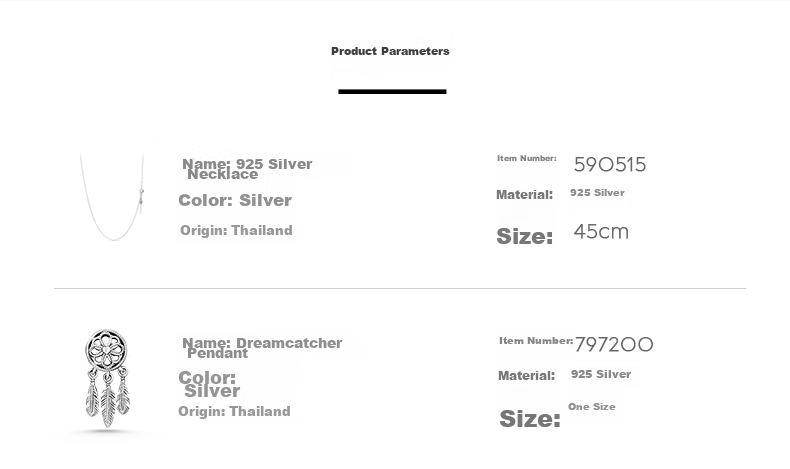Click the 'One Size' value
790x469 pixels.
(x=591, y=407)
